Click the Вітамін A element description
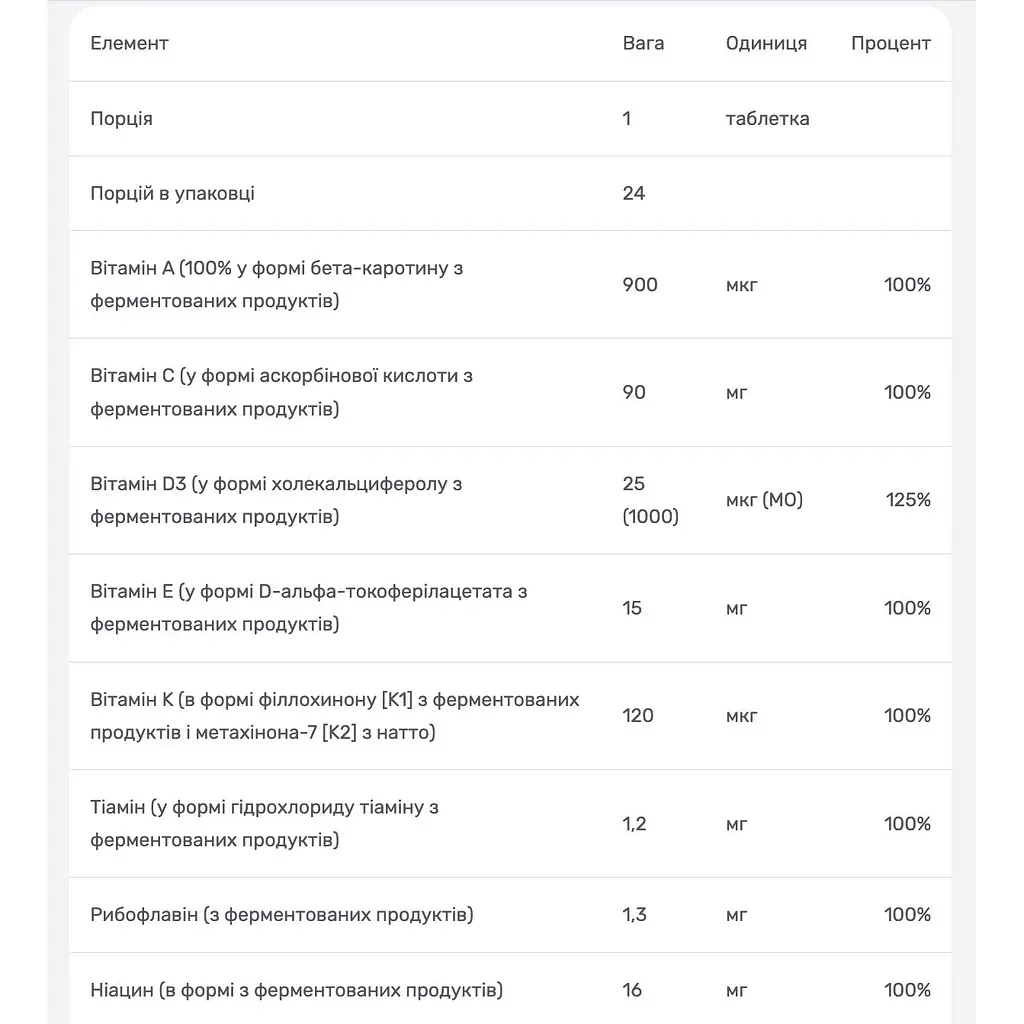 tap(276, 284)
